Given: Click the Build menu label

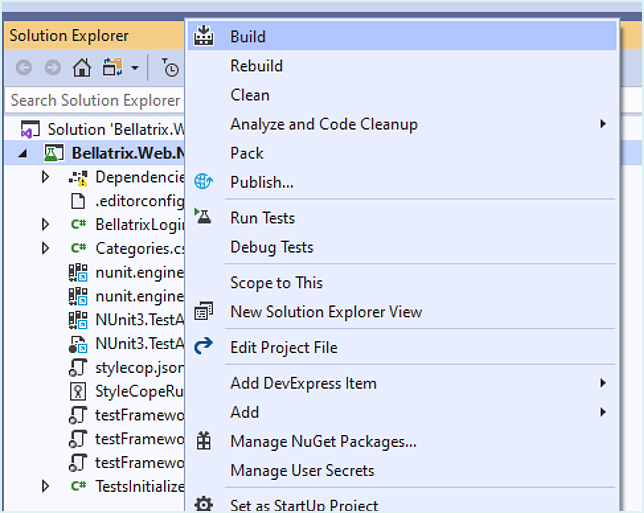Looking at the screenshot, I should point(248,37).
